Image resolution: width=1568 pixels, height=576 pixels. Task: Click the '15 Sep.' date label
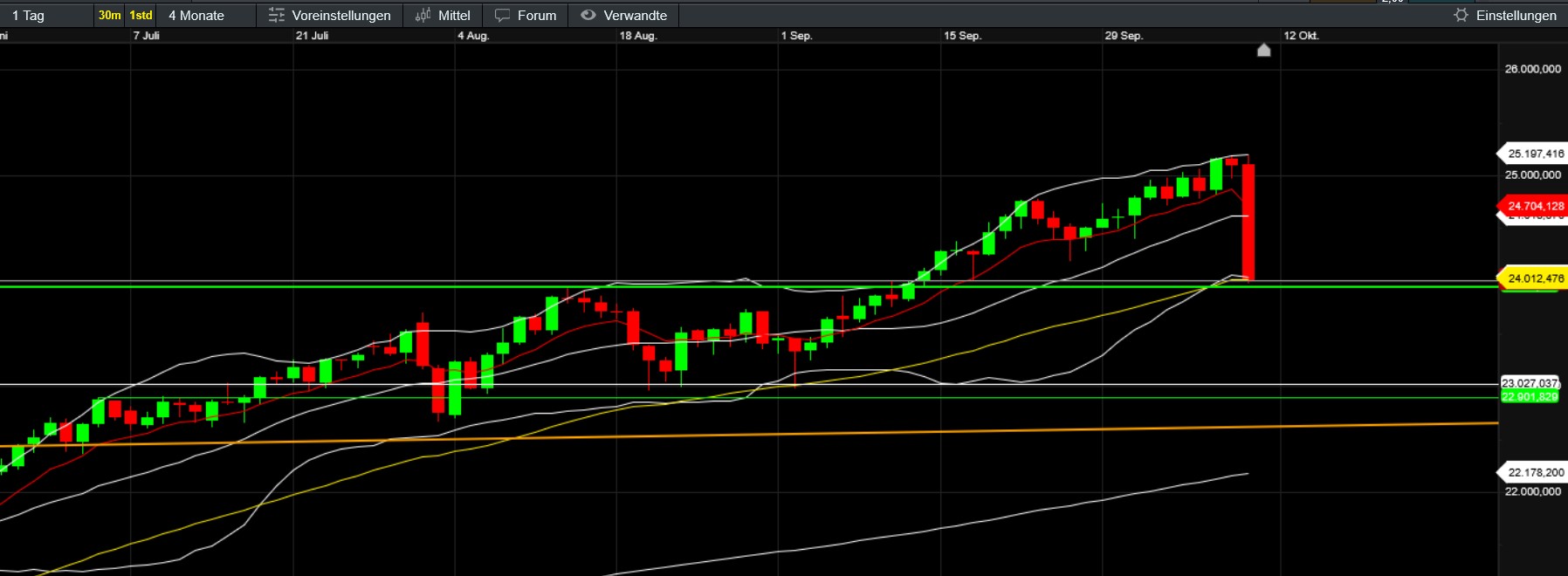[x=962, y=36]
